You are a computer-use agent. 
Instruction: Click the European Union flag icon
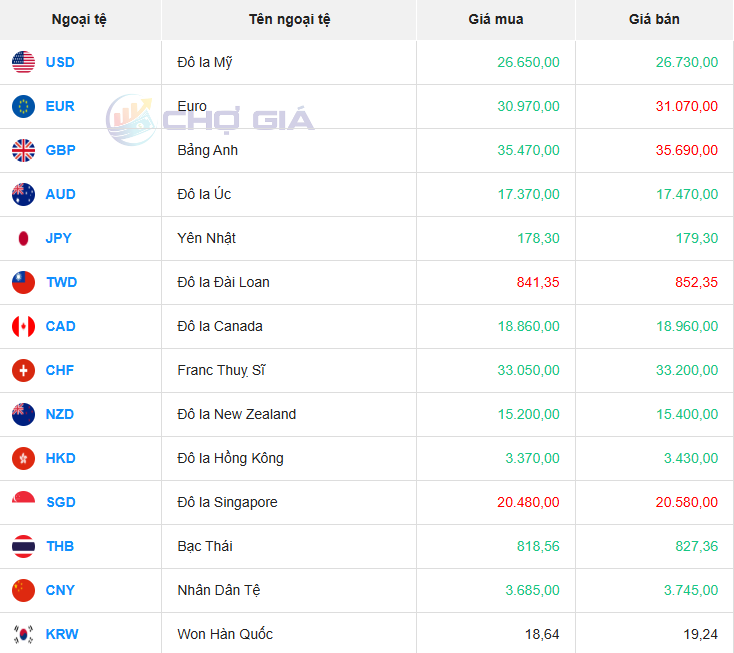(x=23, y=106)
